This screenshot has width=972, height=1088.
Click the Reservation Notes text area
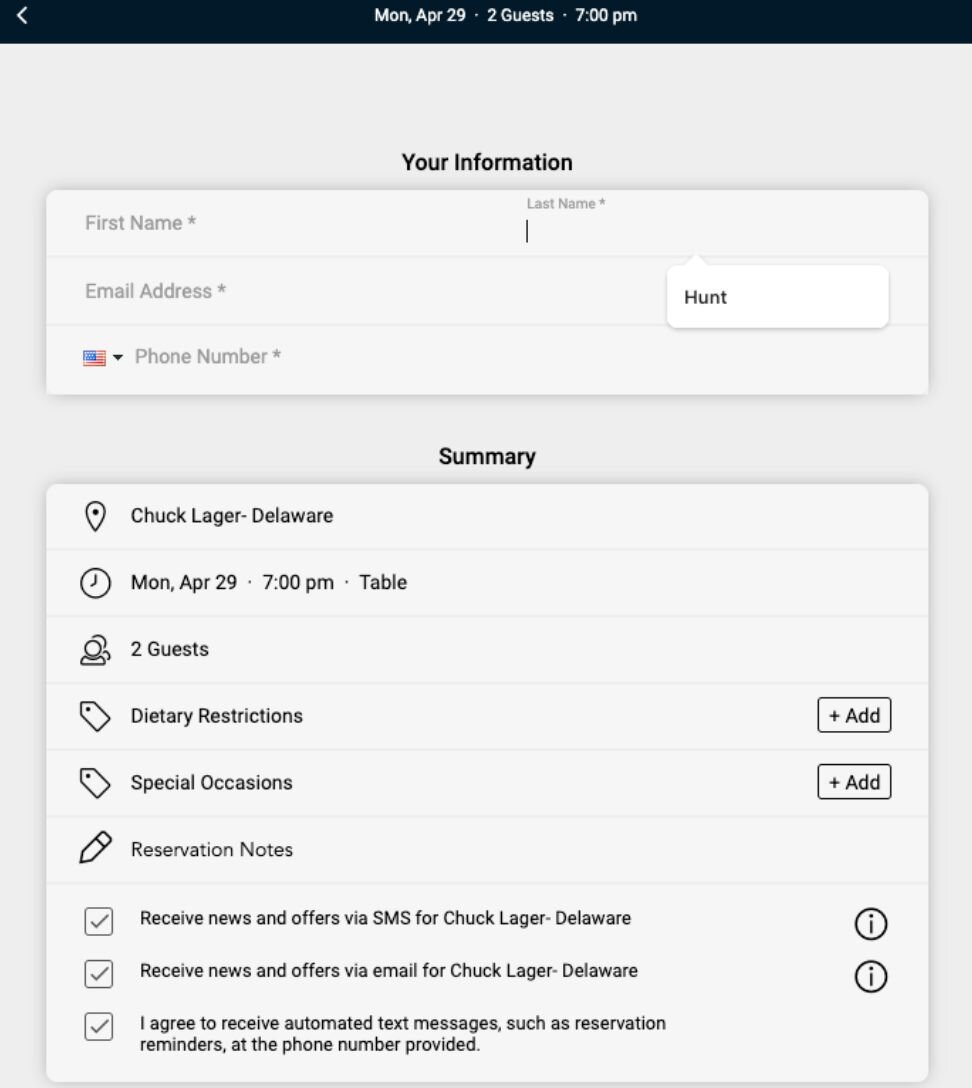click(x=500, y=850)
